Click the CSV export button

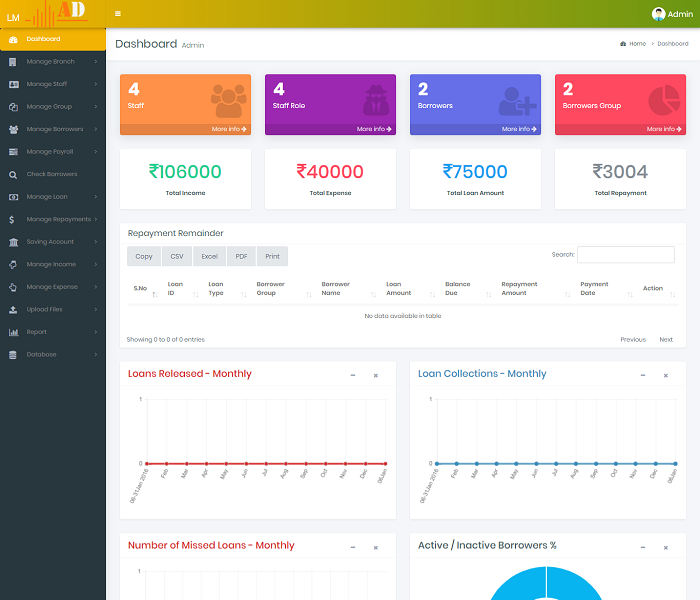[x=177, y=256]
